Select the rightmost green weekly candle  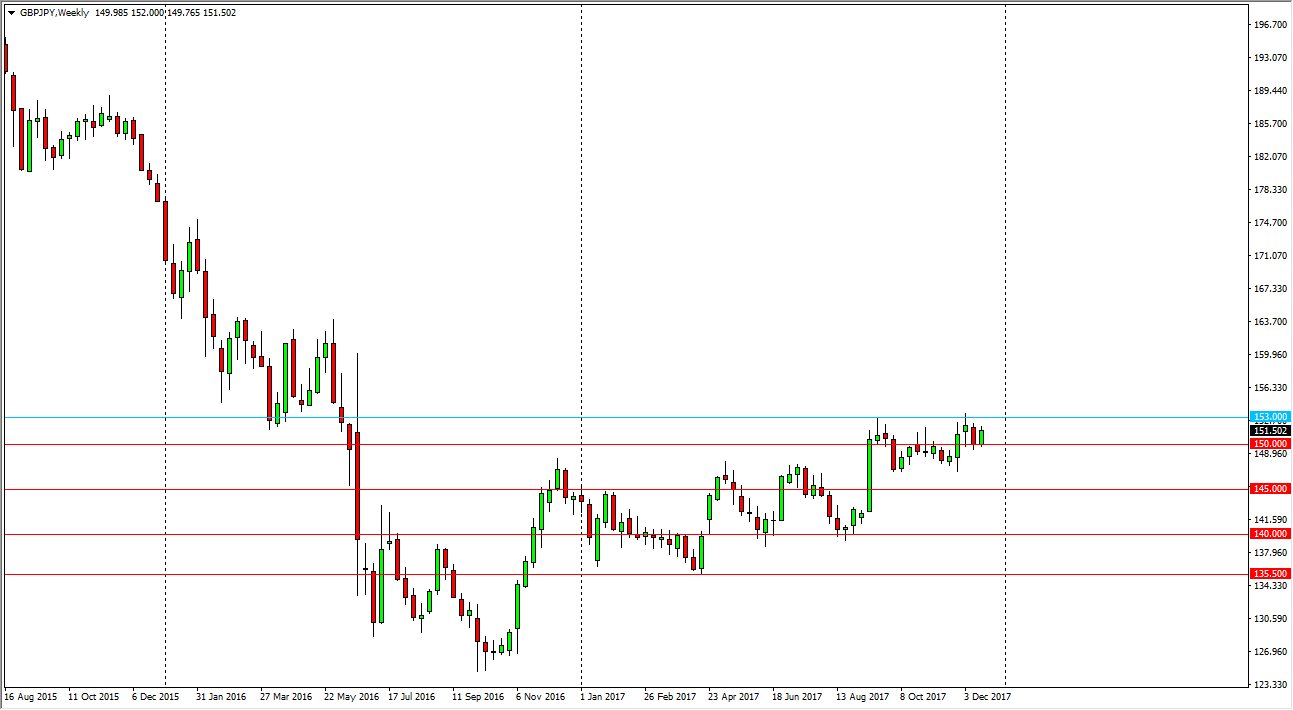tap(982, 437)
